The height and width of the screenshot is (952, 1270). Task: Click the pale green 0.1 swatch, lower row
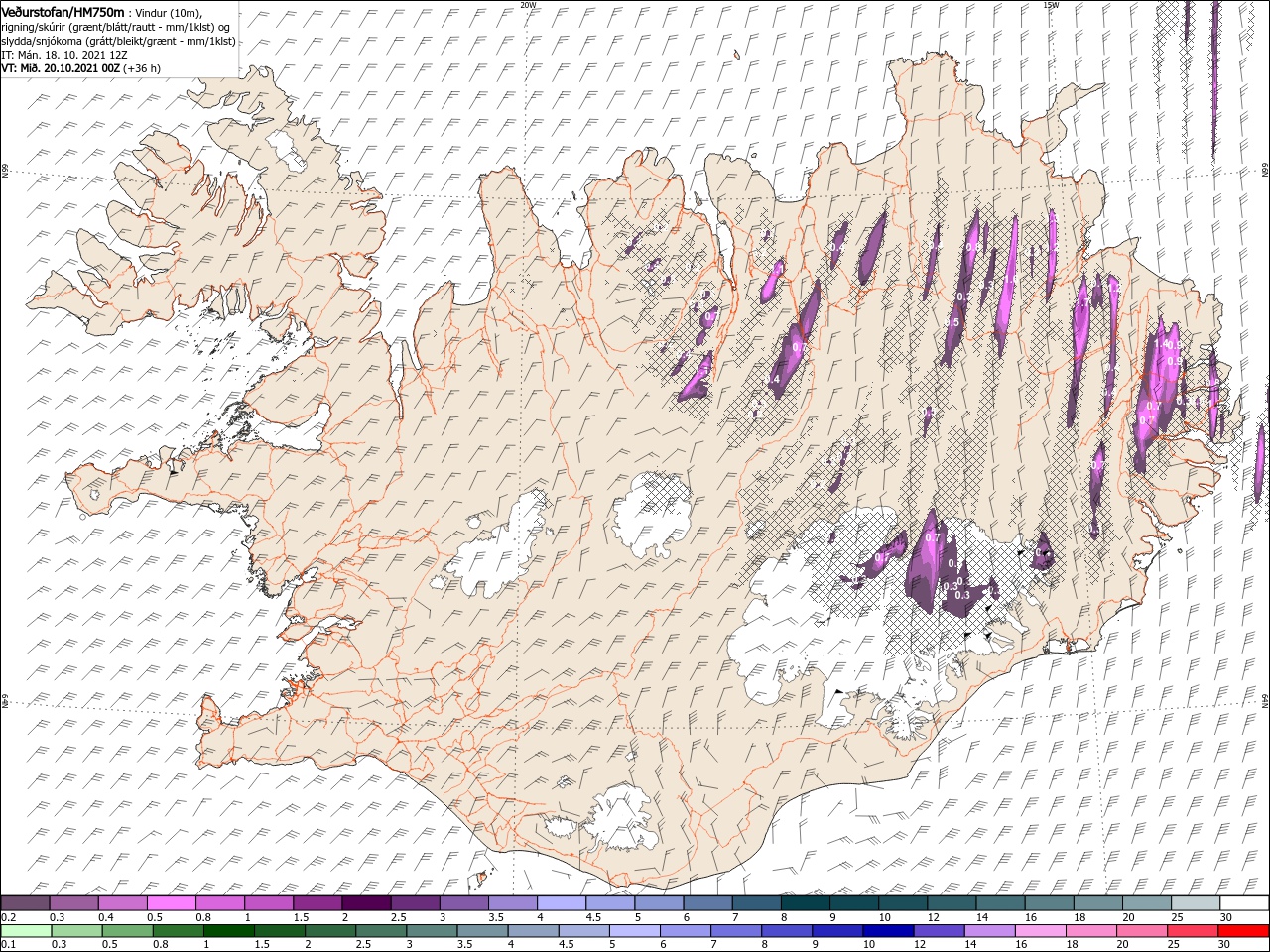(26, 931)
